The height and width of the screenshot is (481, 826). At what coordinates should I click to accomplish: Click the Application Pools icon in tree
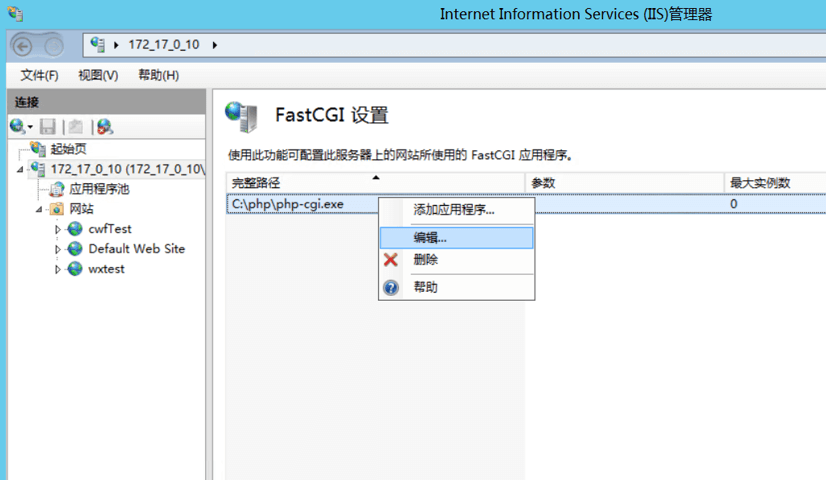(56, 189)
